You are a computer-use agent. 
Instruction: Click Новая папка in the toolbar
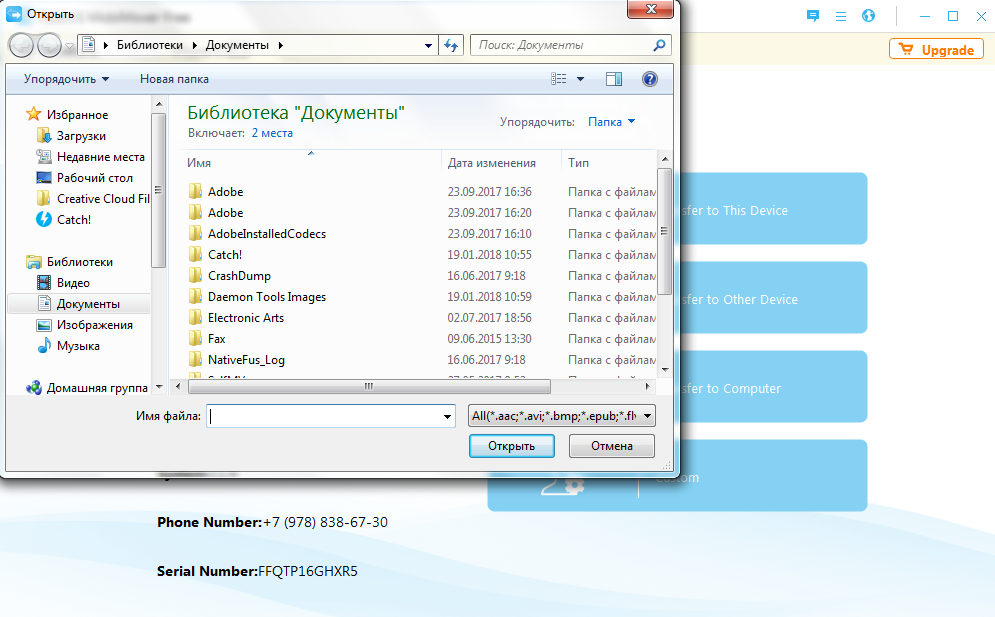pyautogui.click(x=174, y=79)
